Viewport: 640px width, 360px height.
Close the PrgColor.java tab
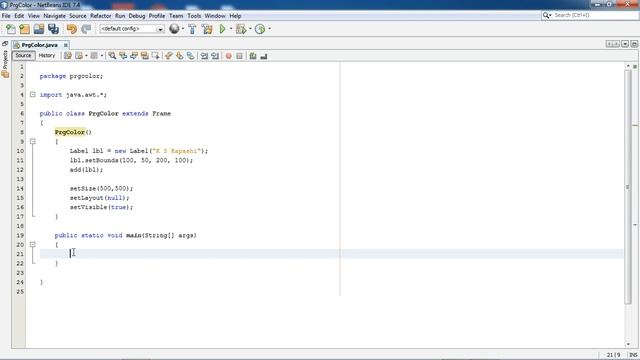[x=65, y=45]
